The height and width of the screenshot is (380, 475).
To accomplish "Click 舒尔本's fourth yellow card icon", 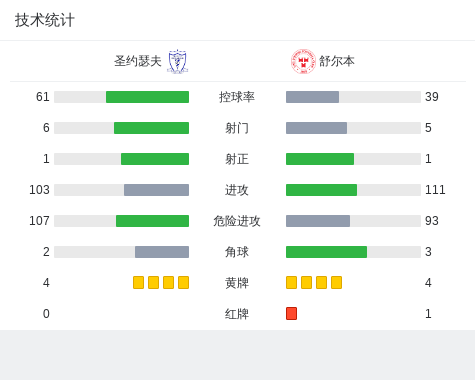I will pyautogui.click(x=336, y=282).
